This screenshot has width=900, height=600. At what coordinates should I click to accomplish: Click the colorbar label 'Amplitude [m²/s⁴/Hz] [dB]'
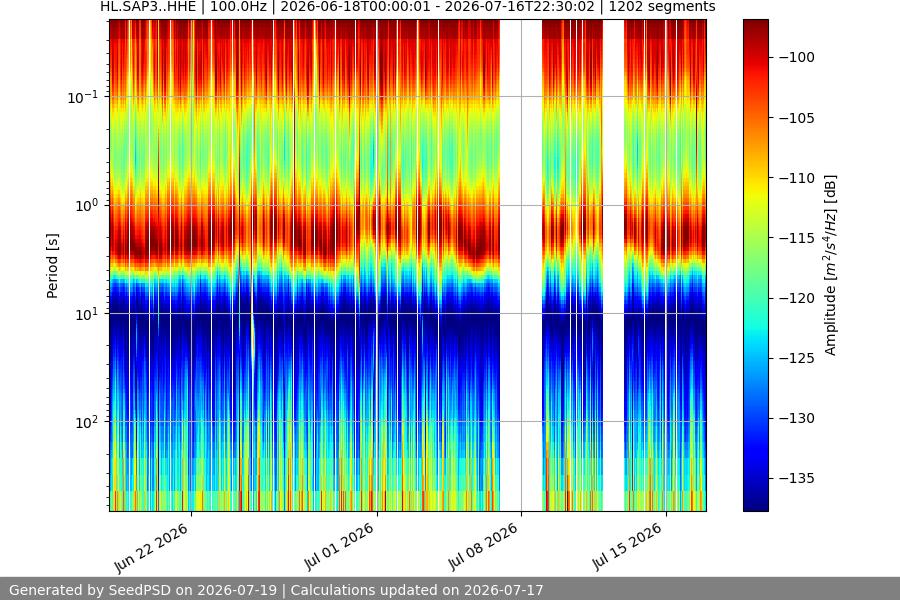click(830, 265)
